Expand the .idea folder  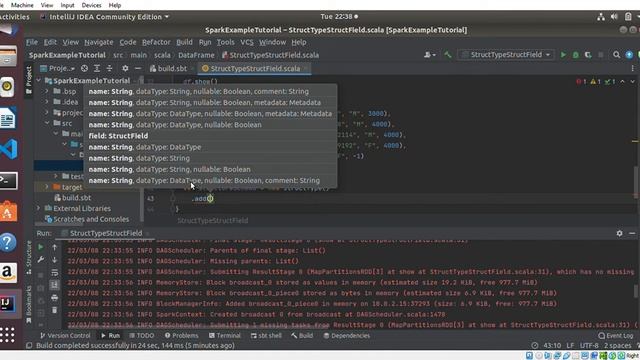pos(47,102)
